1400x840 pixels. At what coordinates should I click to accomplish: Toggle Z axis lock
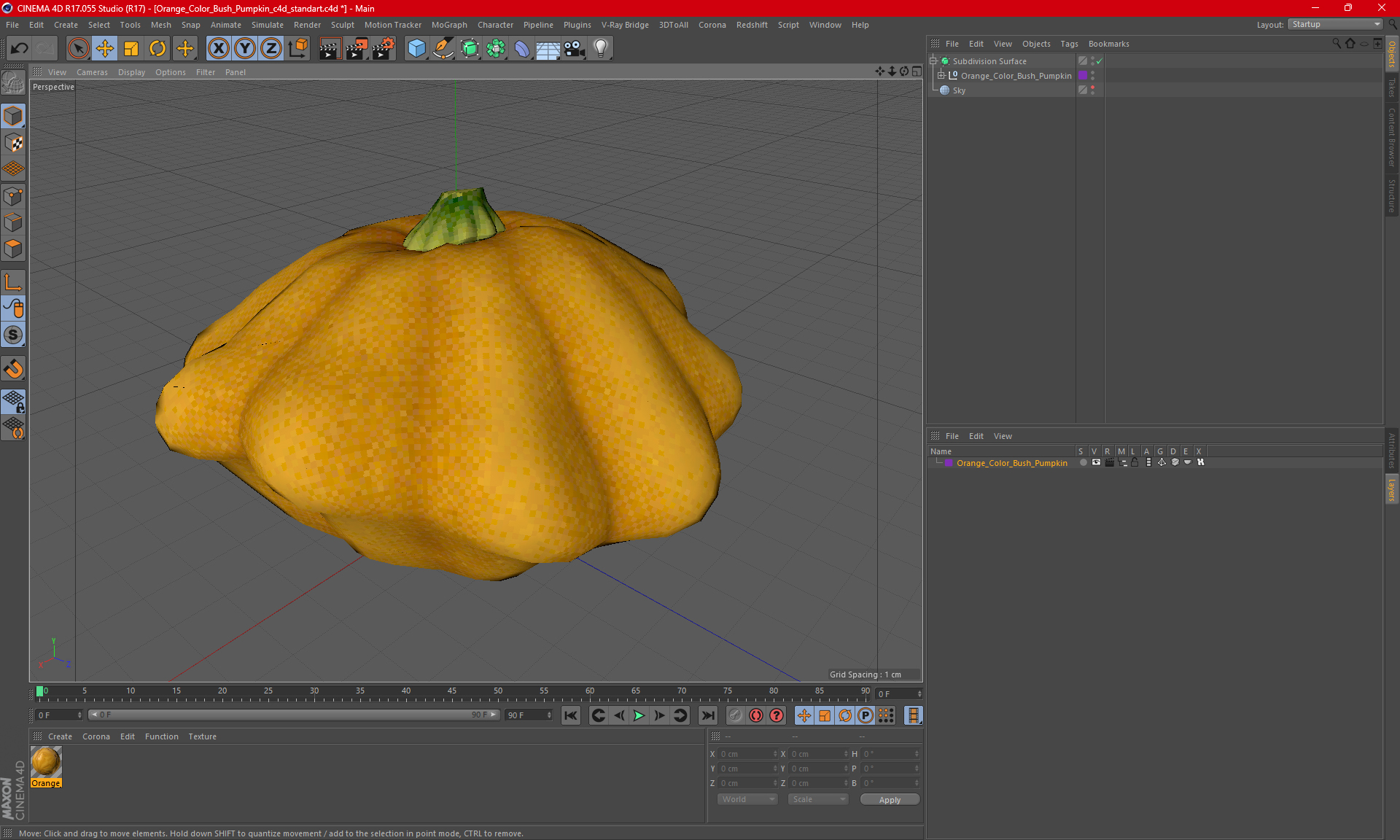click(x=271, y=48)
